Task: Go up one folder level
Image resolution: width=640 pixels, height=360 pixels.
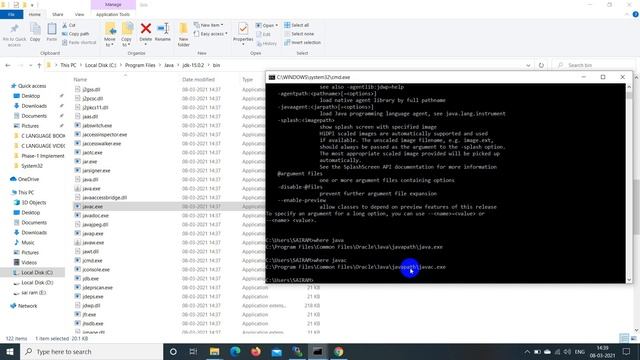Action: pos(39,65)
